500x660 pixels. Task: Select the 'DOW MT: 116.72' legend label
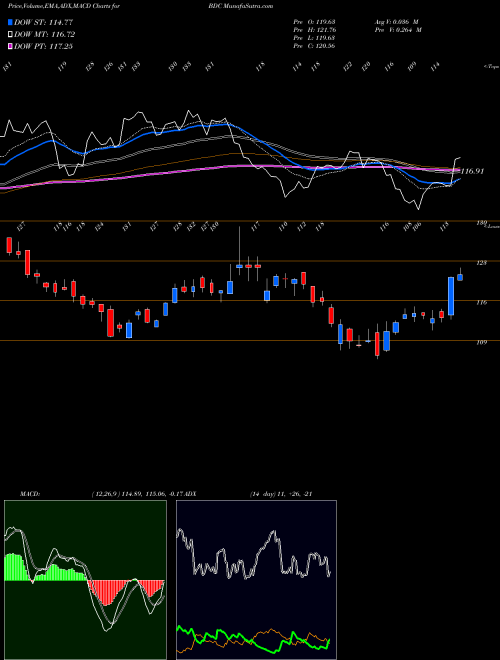[44, 34]
